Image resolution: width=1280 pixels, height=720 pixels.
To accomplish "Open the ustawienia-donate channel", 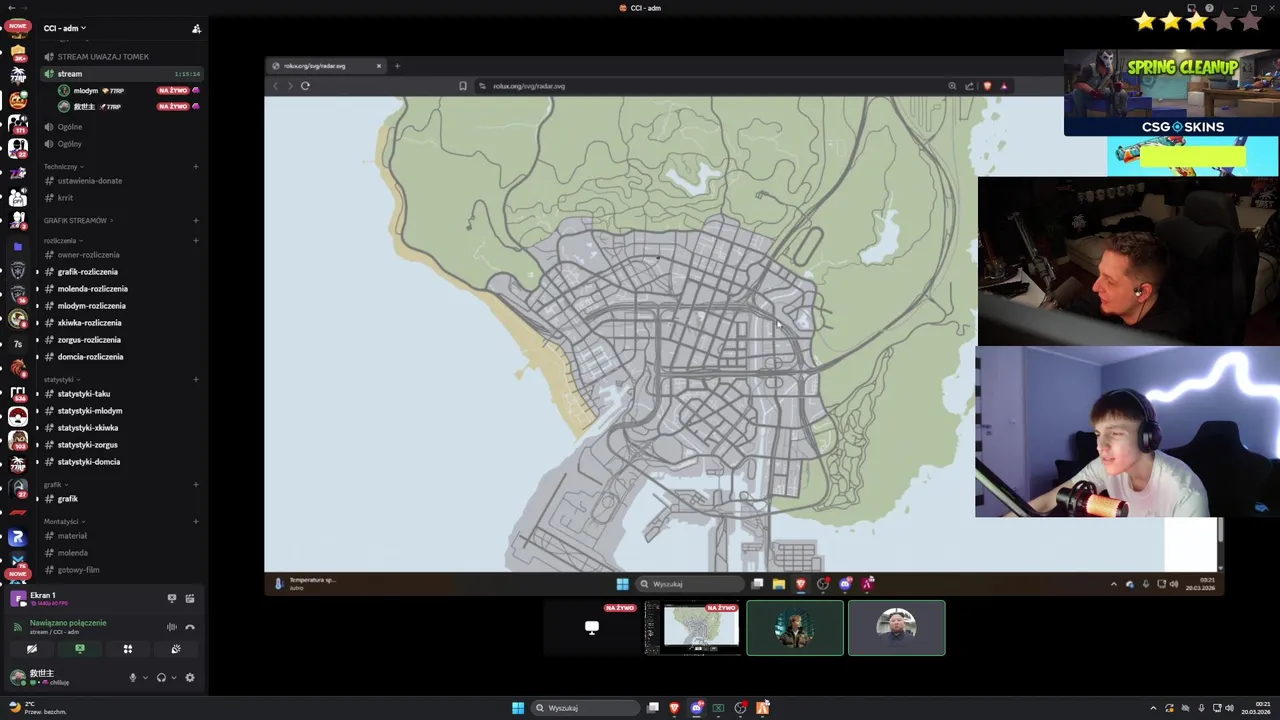I will pos(121,181).
